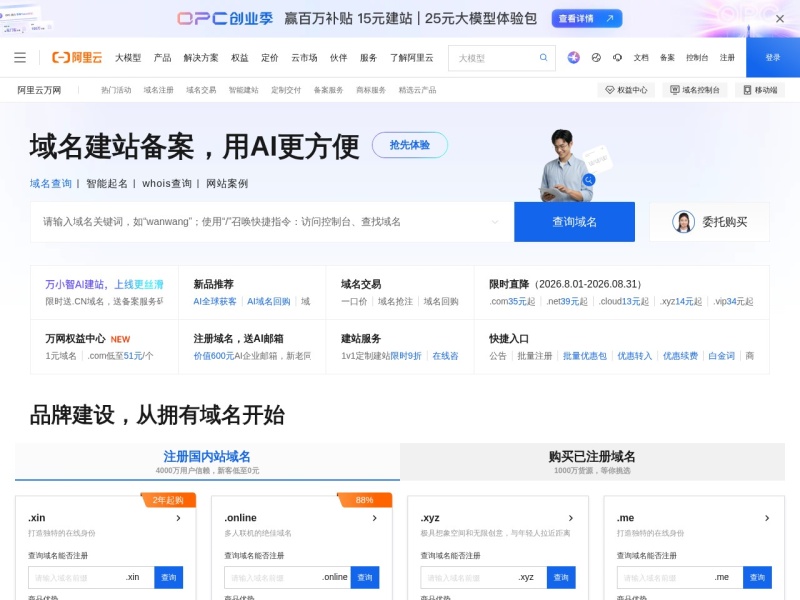The width and height of the screenshot is (800, 600).
Task: Open 商标服务 in the 万网 sub-navigation
Action: click(x=371, y=90)
